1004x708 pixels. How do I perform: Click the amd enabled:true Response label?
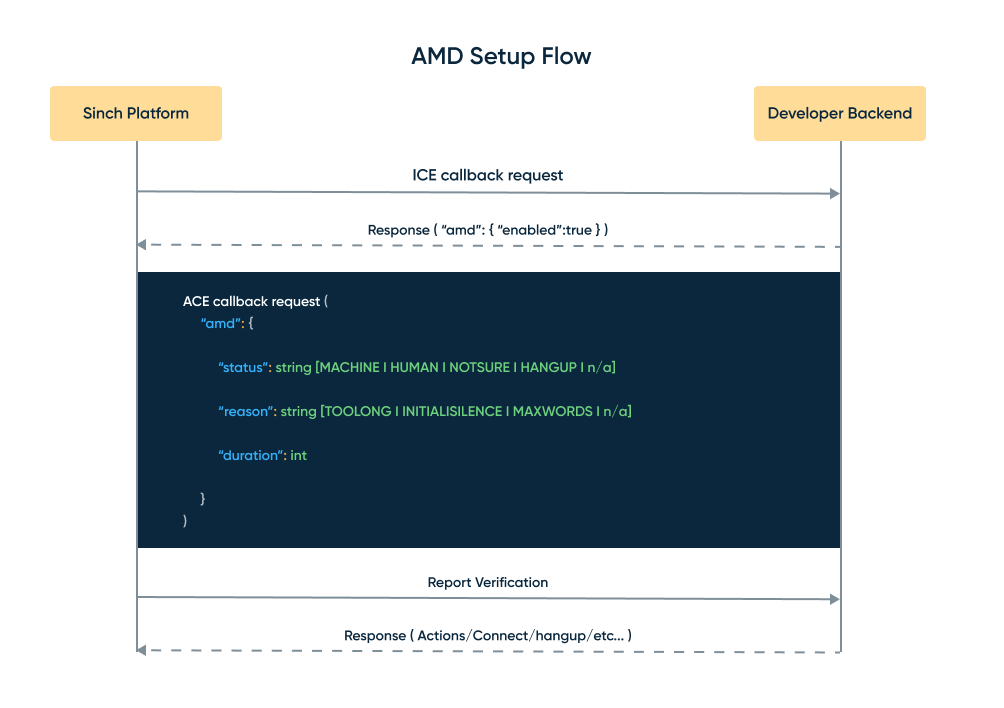[x=488, y=230]
